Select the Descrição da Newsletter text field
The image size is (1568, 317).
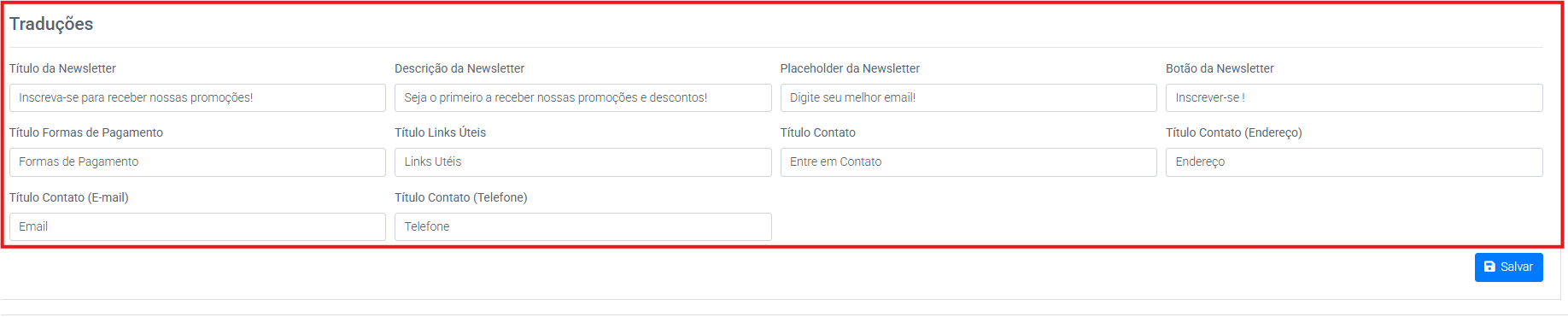point(582,97)
